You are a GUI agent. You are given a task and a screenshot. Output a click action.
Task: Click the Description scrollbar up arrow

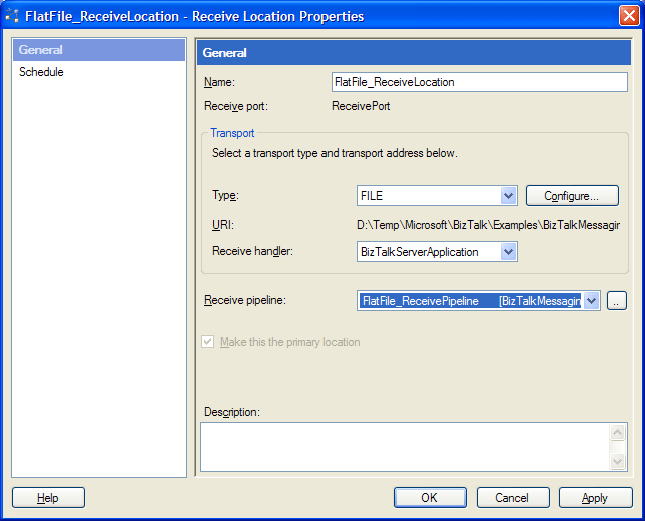tap(617, 432)
